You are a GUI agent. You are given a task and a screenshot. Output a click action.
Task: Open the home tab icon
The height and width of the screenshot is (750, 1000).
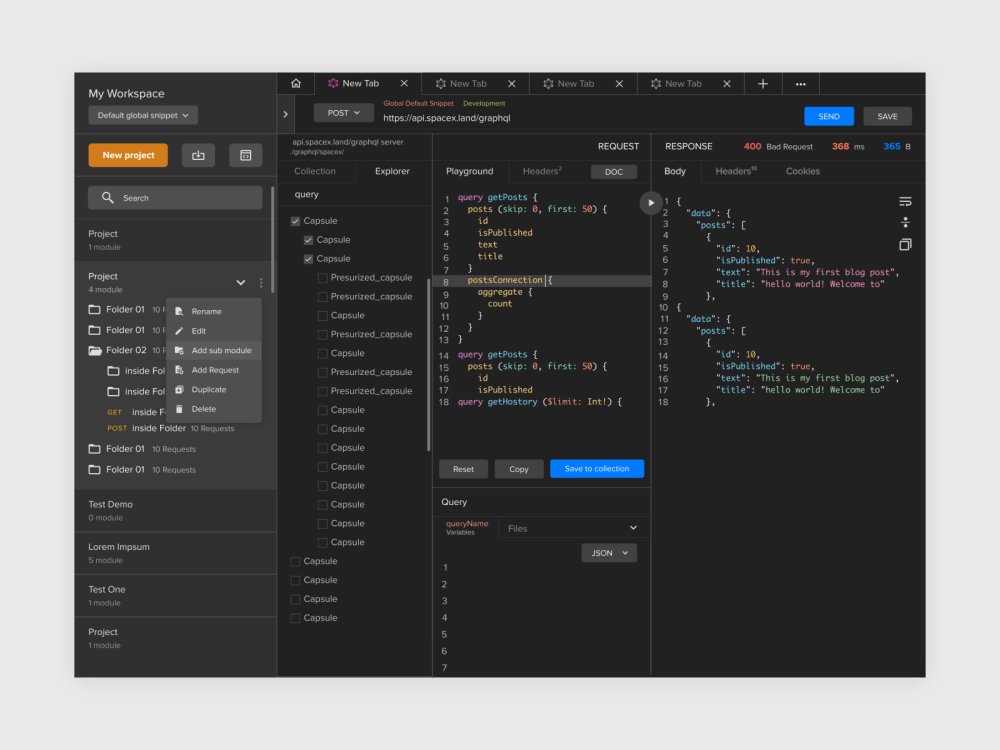click(296, 84)
